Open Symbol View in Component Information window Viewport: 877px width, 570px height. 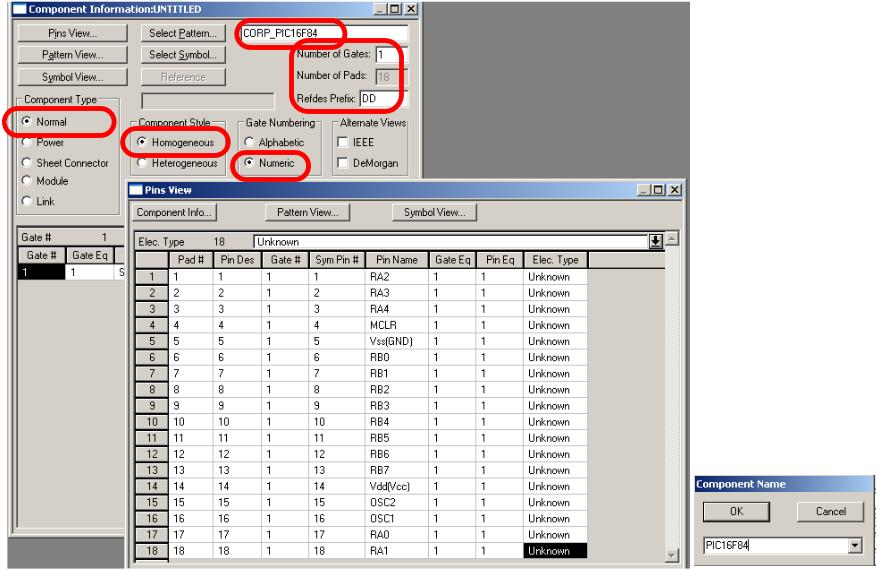(72, 77)
